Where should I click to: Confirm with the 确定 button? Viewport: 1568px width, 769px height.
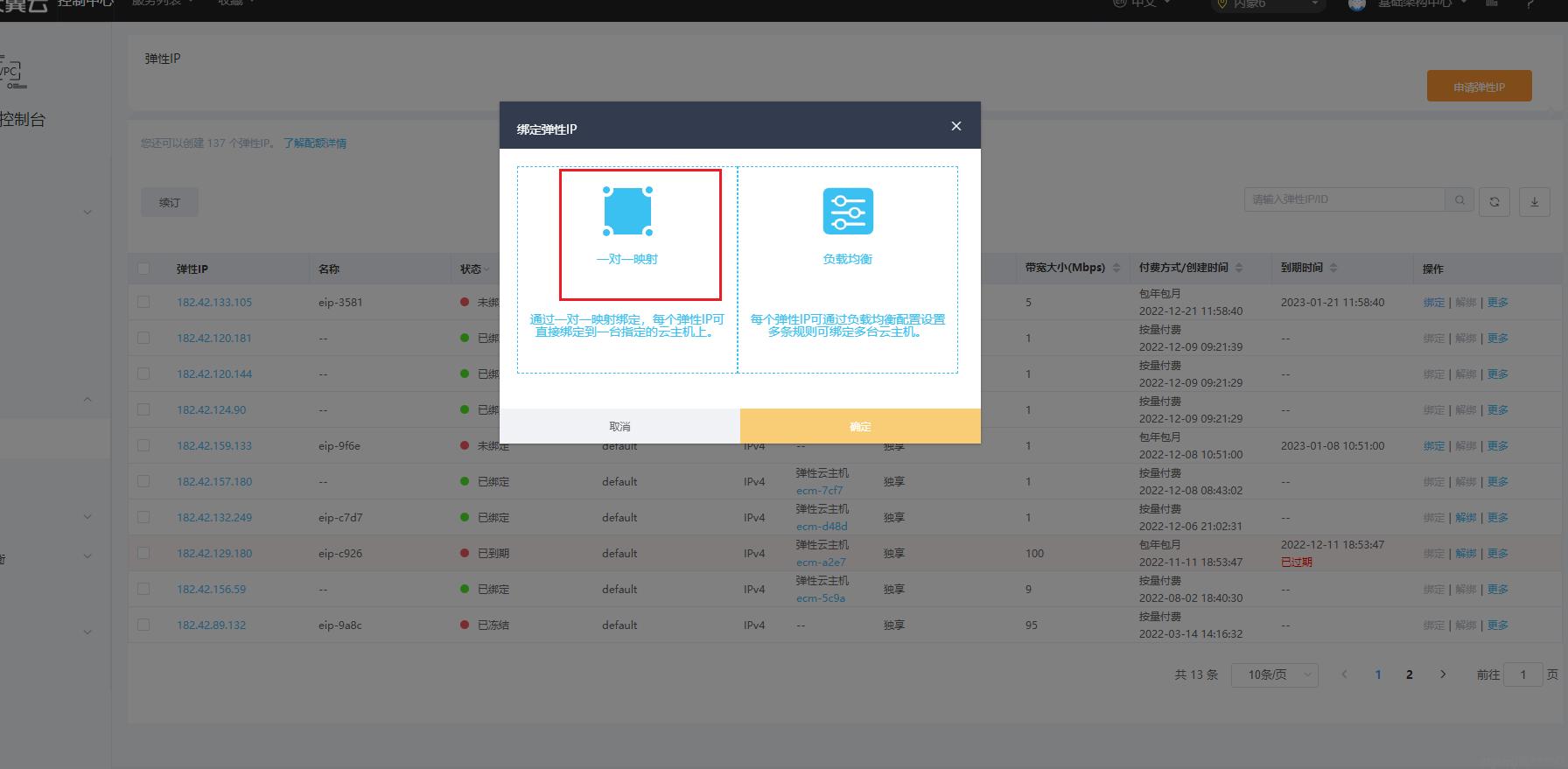[860, 426]
